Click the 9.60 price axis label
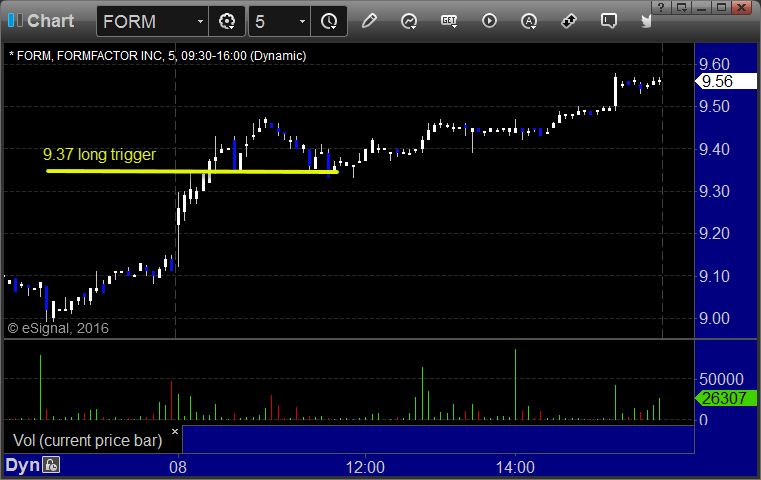 714,64
